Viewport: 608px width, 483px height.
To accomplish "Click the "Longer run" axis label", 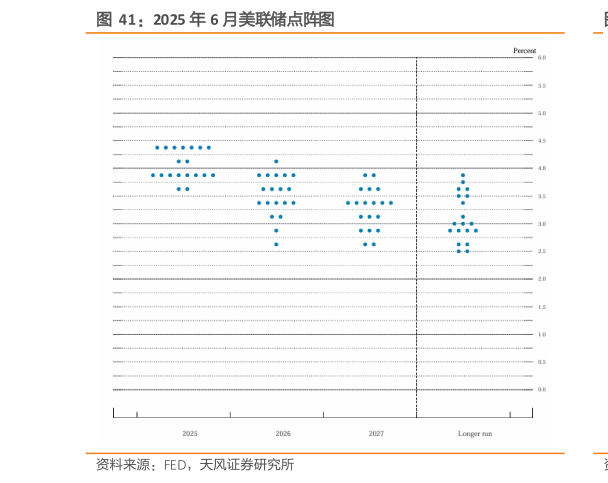I will [475, 433].
